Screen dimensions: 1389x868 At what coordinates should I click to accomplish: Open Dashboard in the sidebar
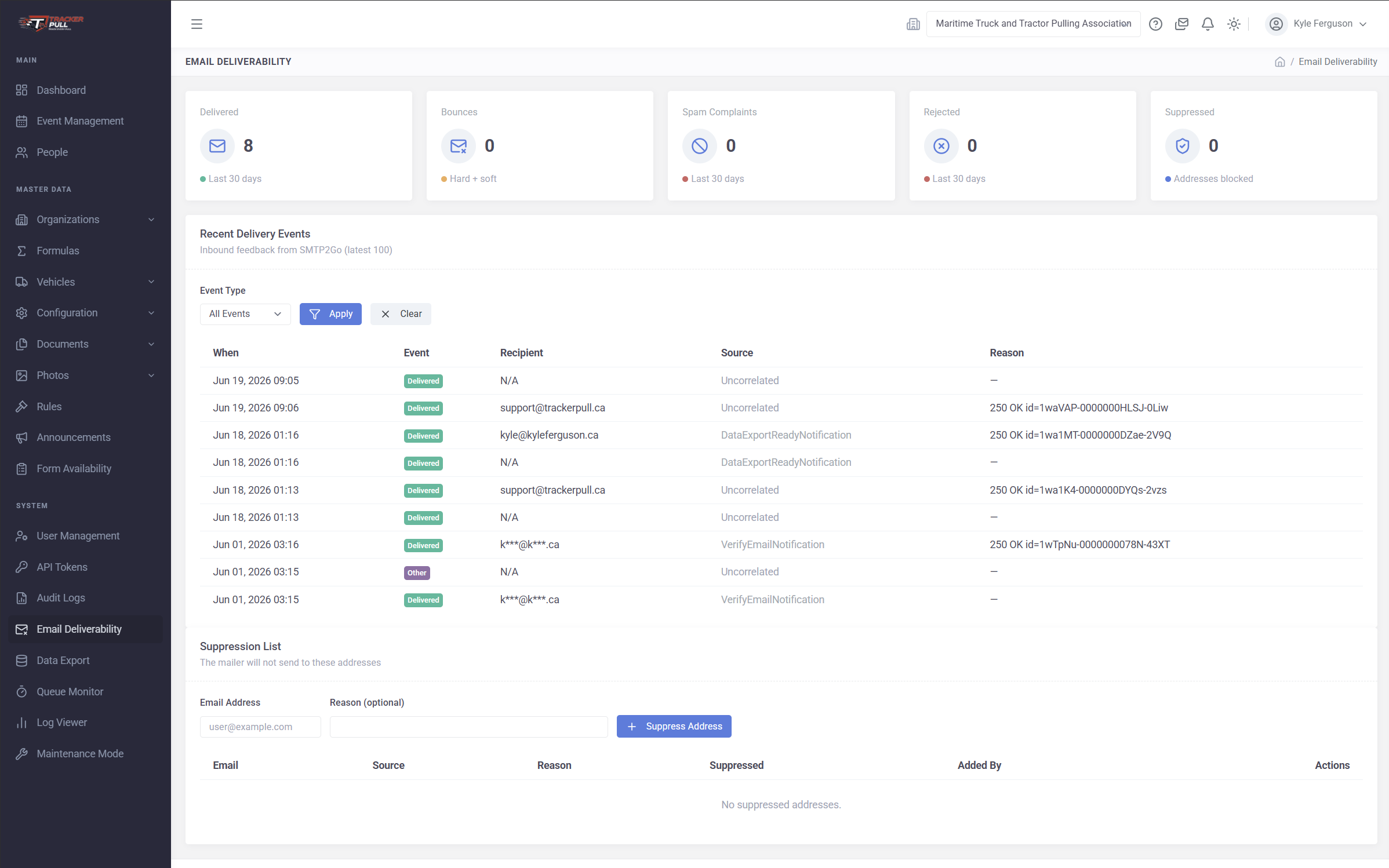coord(85,90)
